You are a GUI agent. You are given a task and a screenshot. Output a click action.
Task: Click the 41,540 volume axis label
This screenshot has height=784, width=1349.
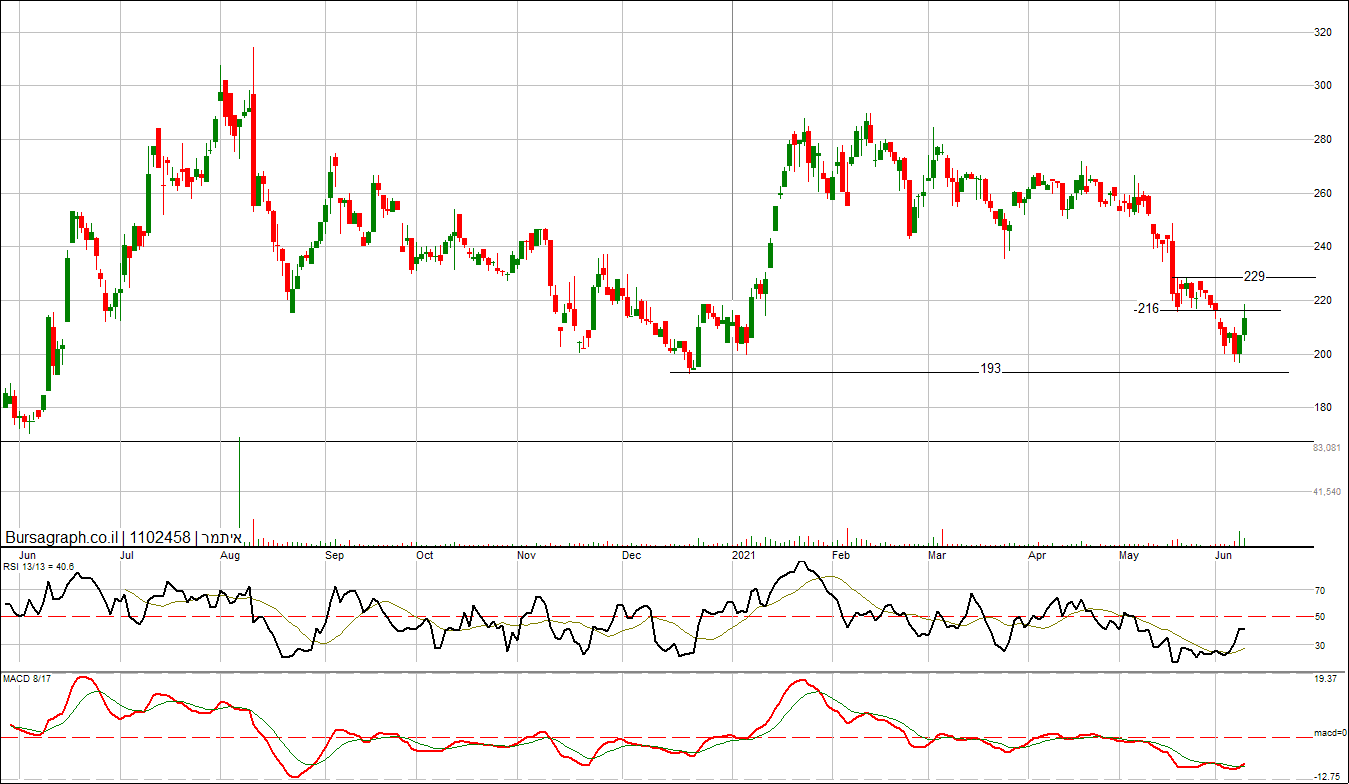pos(1326,492)
